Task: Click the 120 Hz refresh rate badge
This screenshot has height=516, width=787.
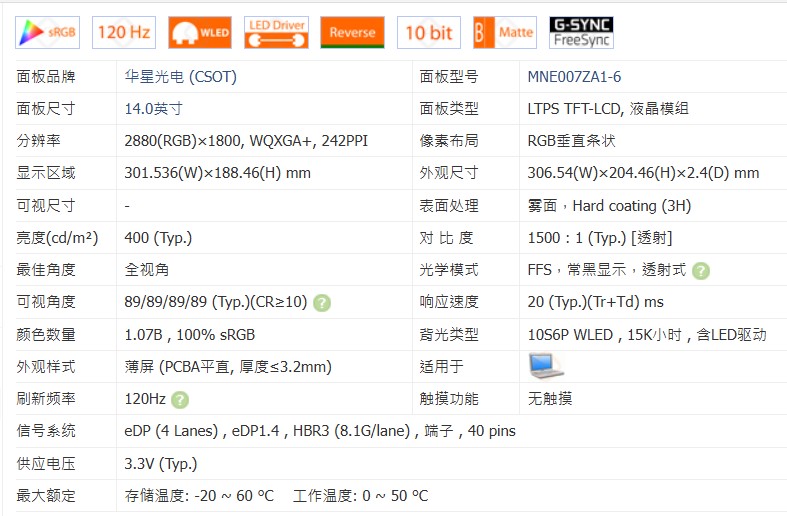Action: (x=124, y=32)
